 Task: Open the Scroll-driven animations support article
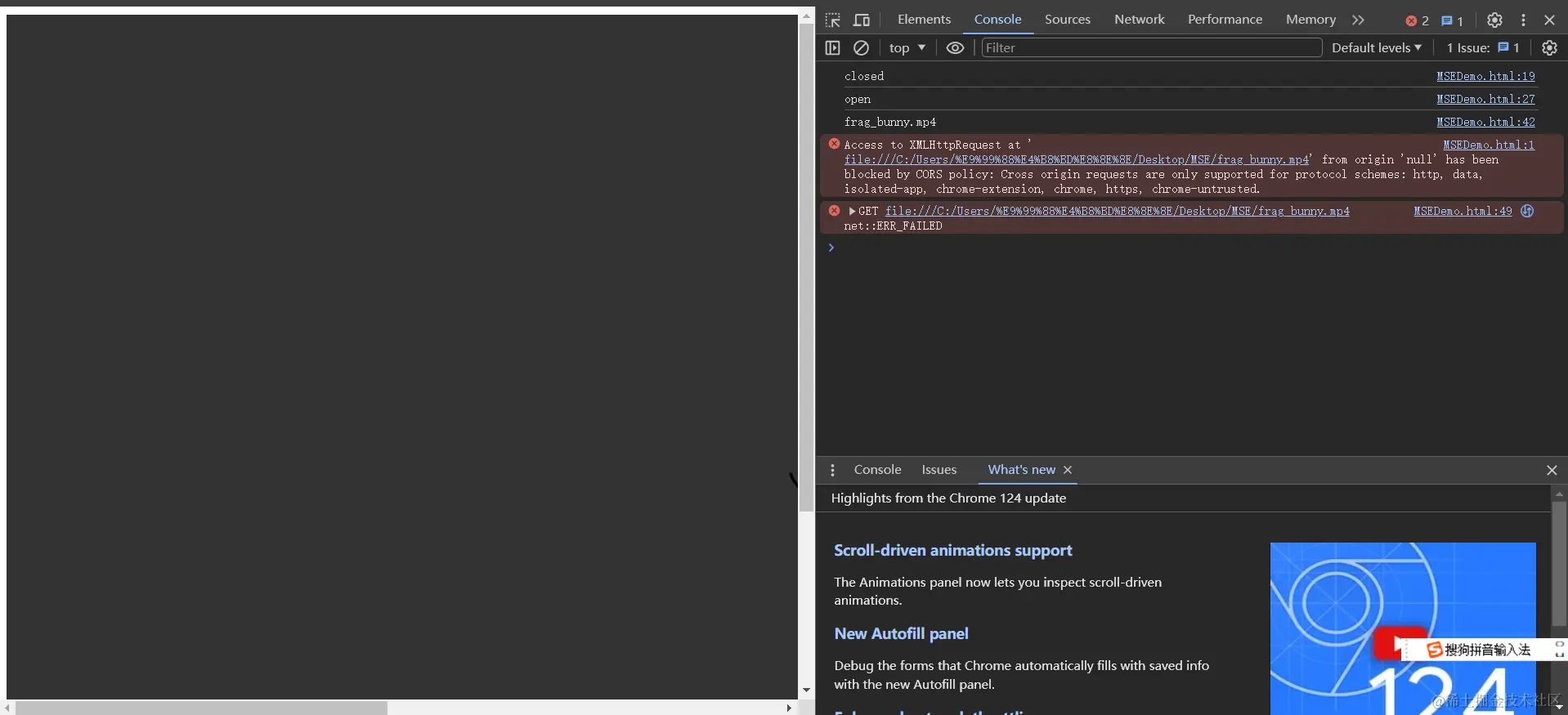click(952, 550)
